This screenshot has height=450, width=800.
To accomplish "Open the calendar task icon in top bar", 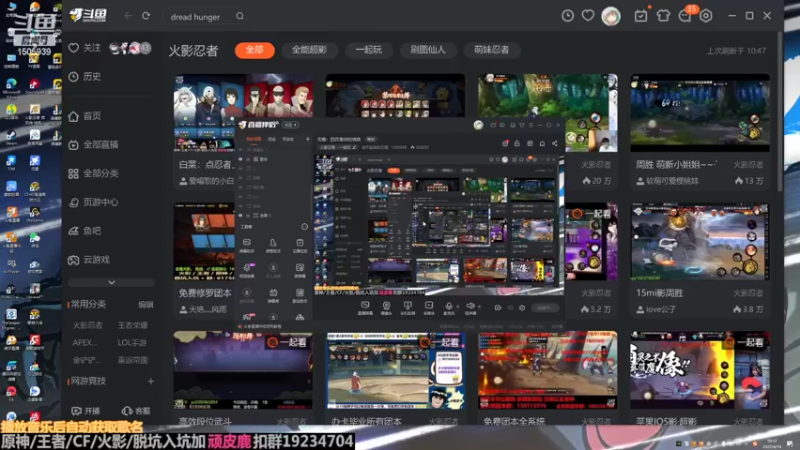I will [x=641, y=16].
